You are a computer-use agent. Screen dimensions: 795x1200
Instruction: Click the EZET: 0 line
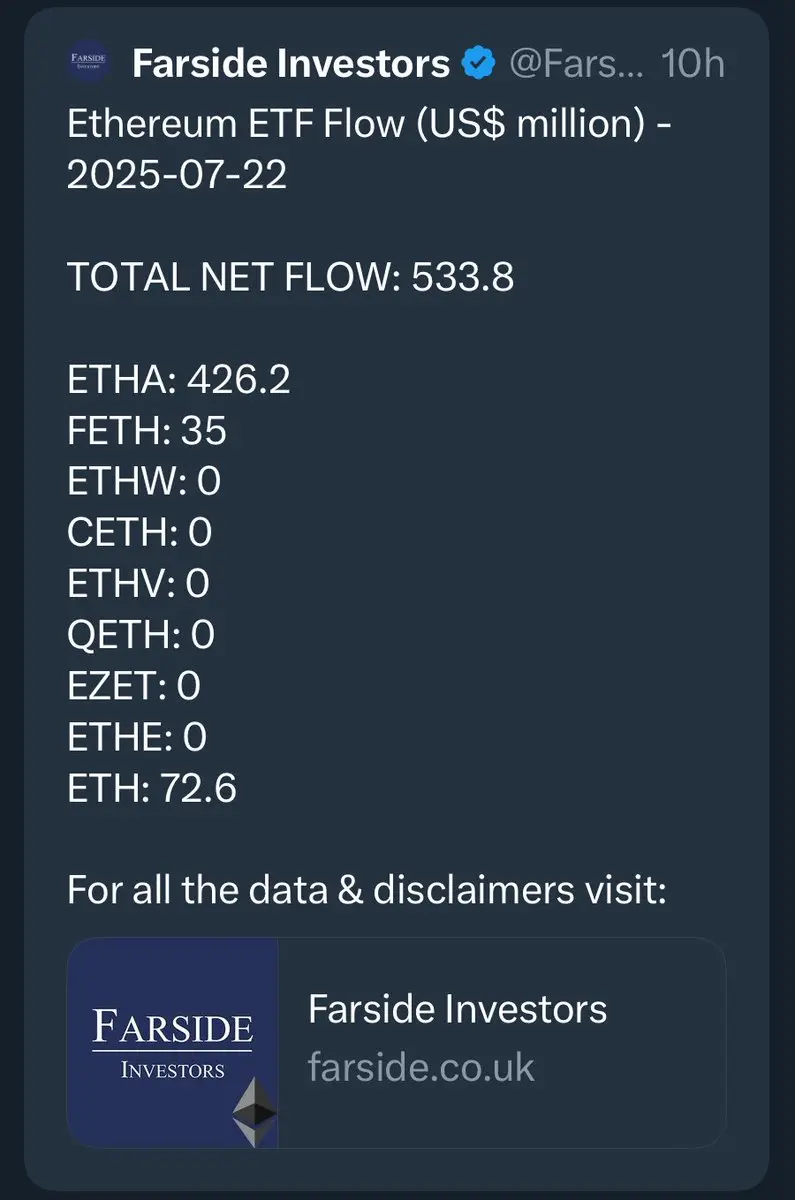pyautogui.click(x=134, y=686)
